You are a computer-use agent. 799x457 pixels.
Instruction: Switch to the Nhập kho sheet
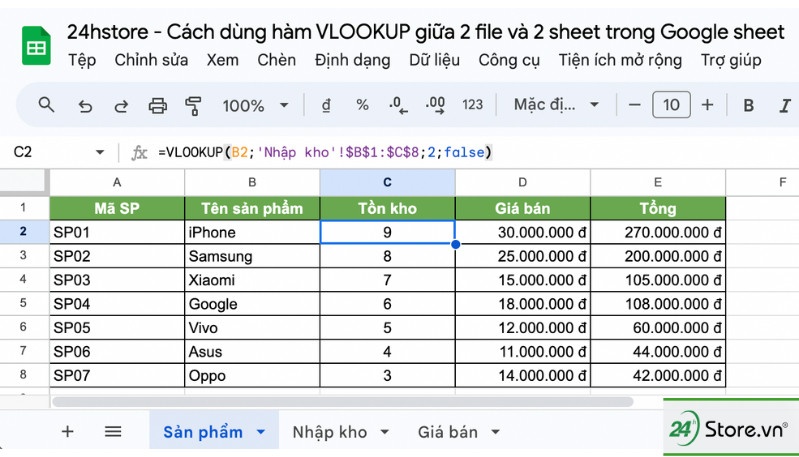point(330,432)
